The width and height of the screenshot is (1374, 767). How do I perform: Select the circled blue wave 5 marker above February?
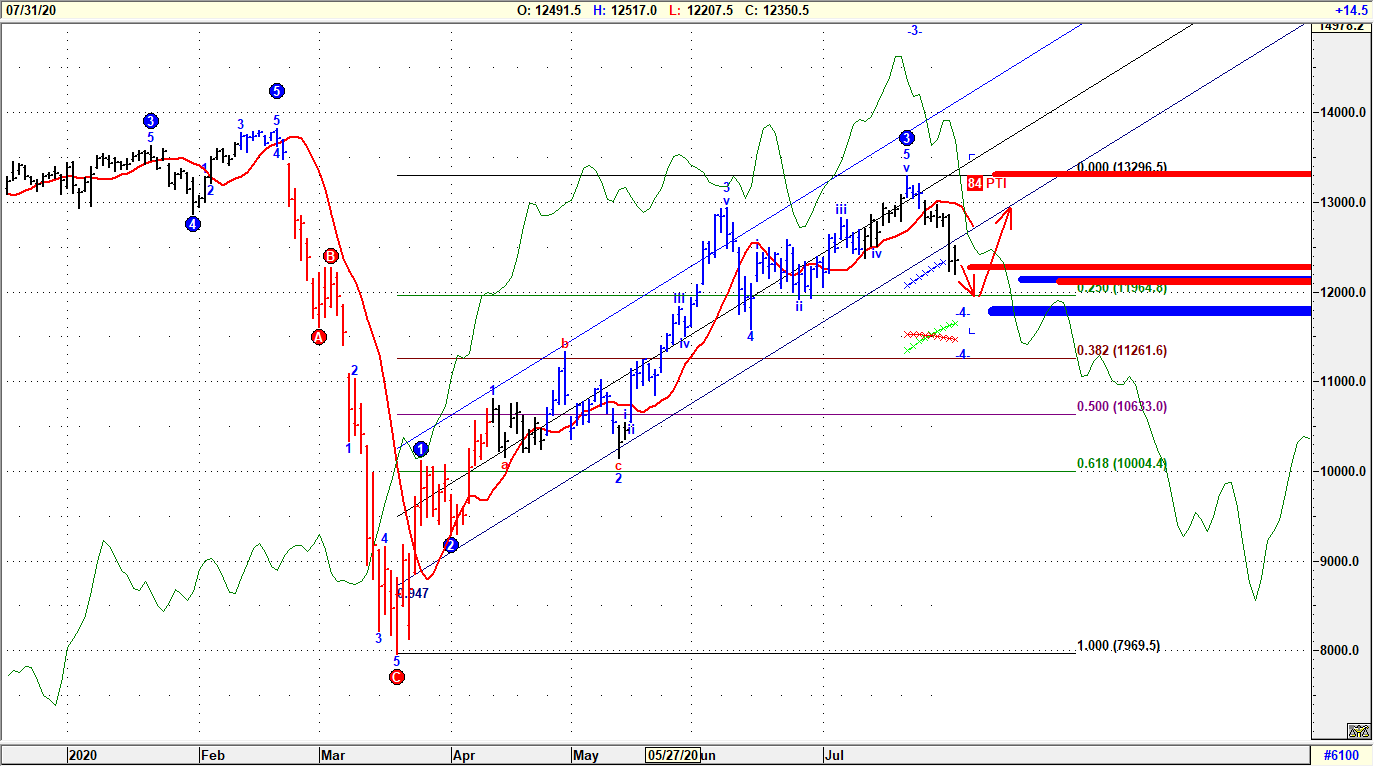click(276, 90)
